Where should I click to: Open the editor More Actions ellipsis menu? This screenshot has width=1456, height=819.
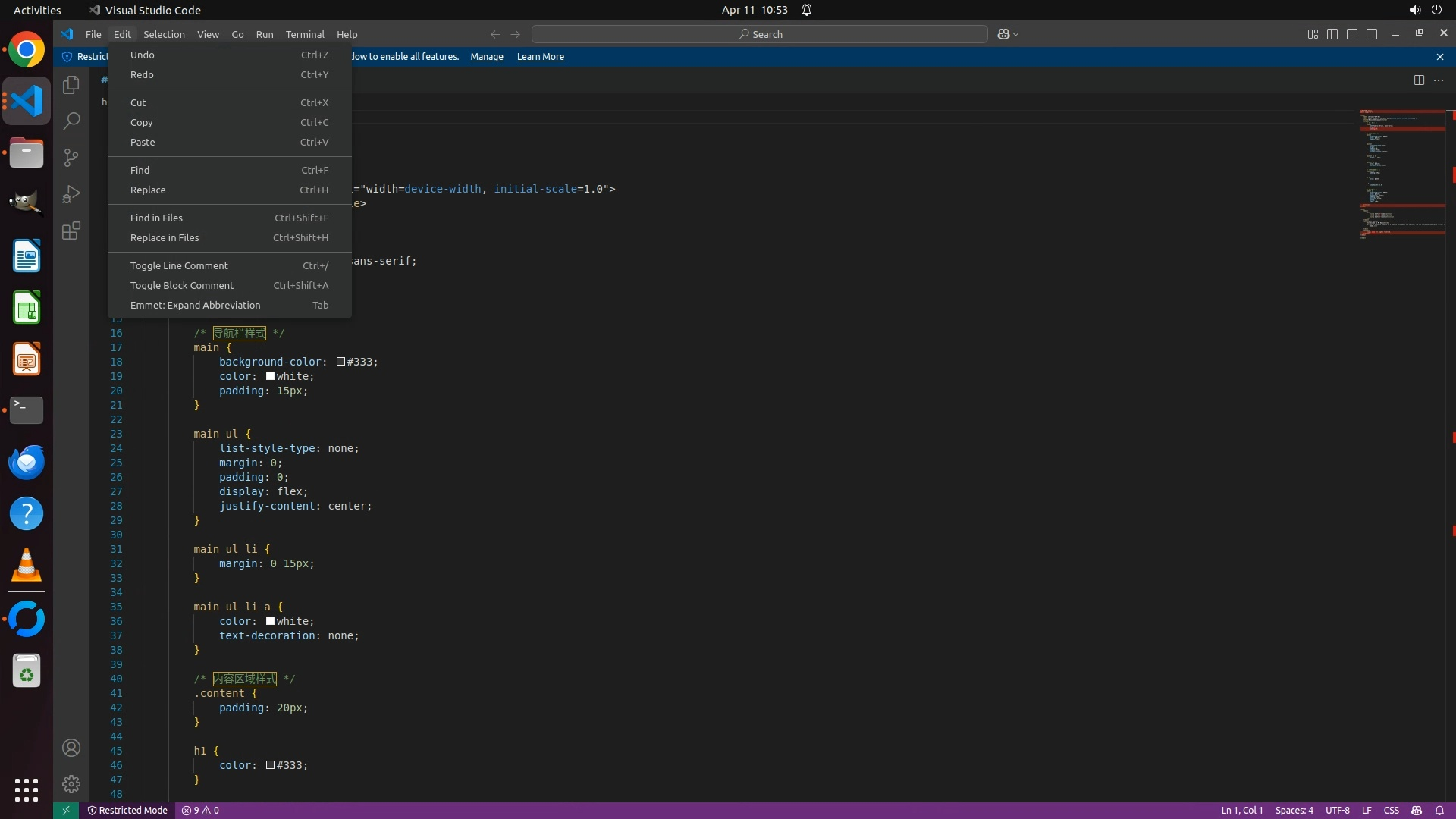click(1439, 80)
